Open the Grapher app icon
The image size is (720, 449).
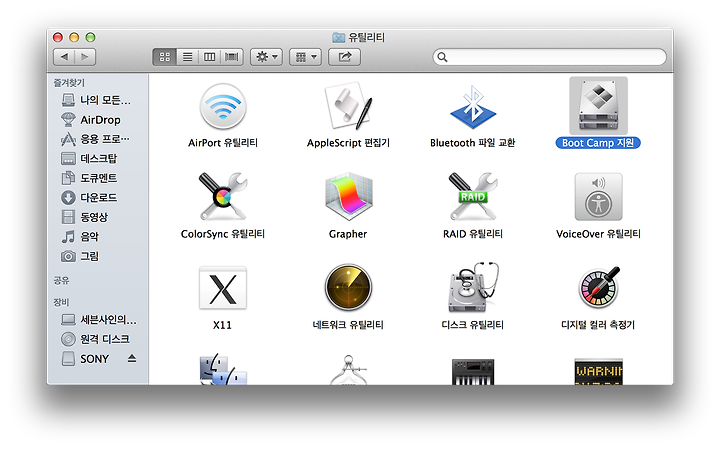coord(349,197)
